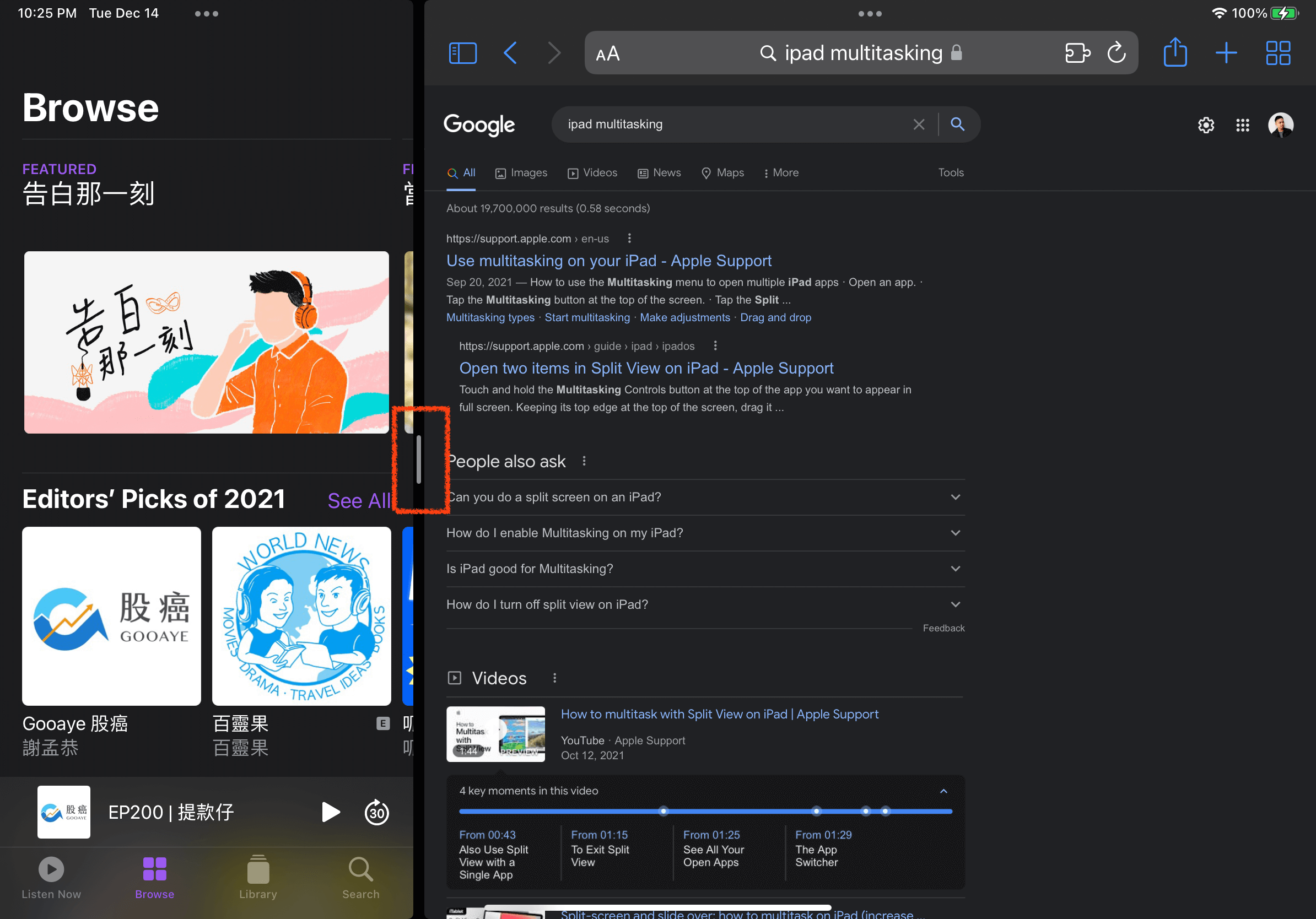Click the Feedback link under People also ask
The image size is (1316, 919).
coord(943,628)
